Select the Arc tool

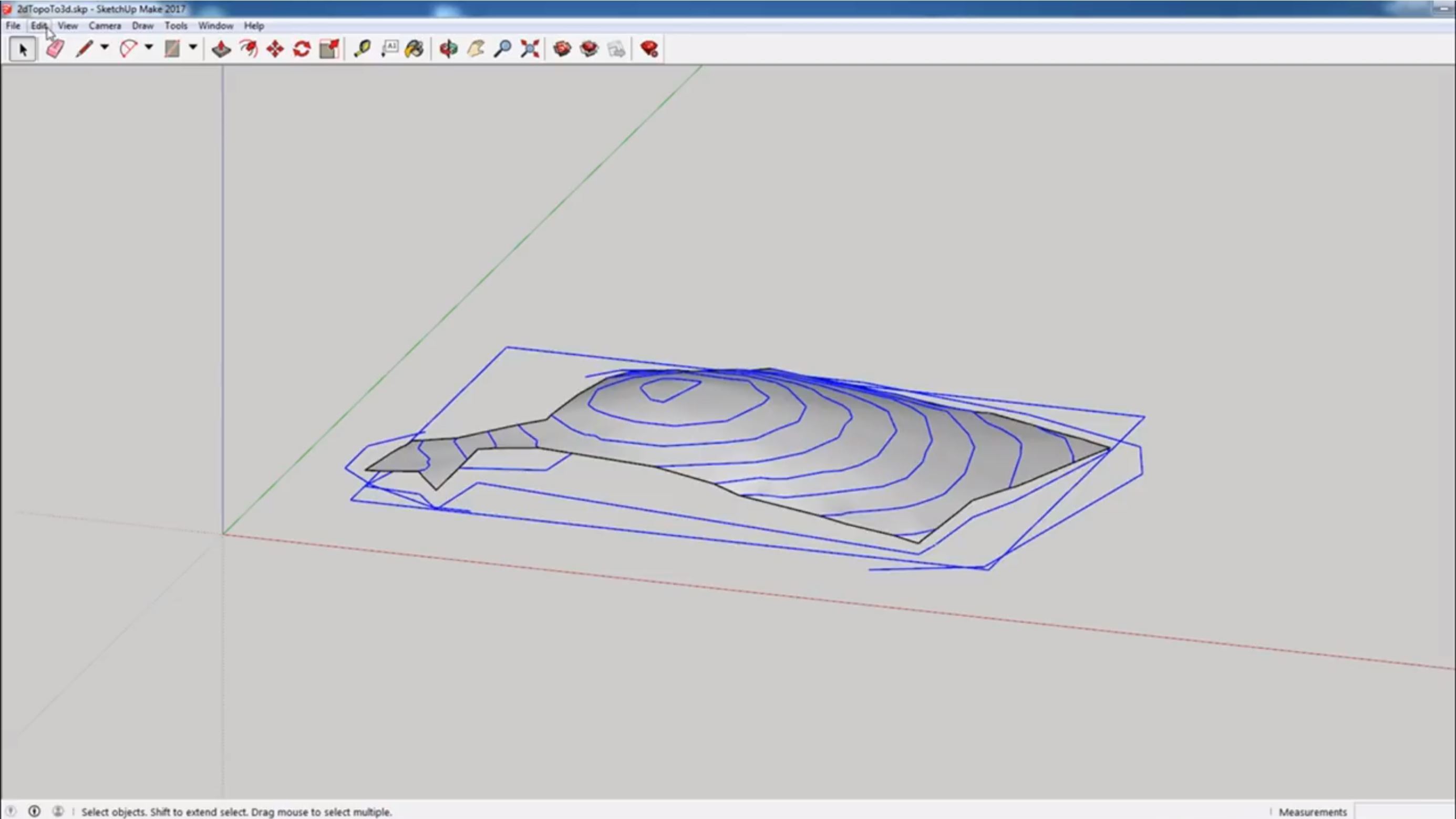tap(128, 49)
